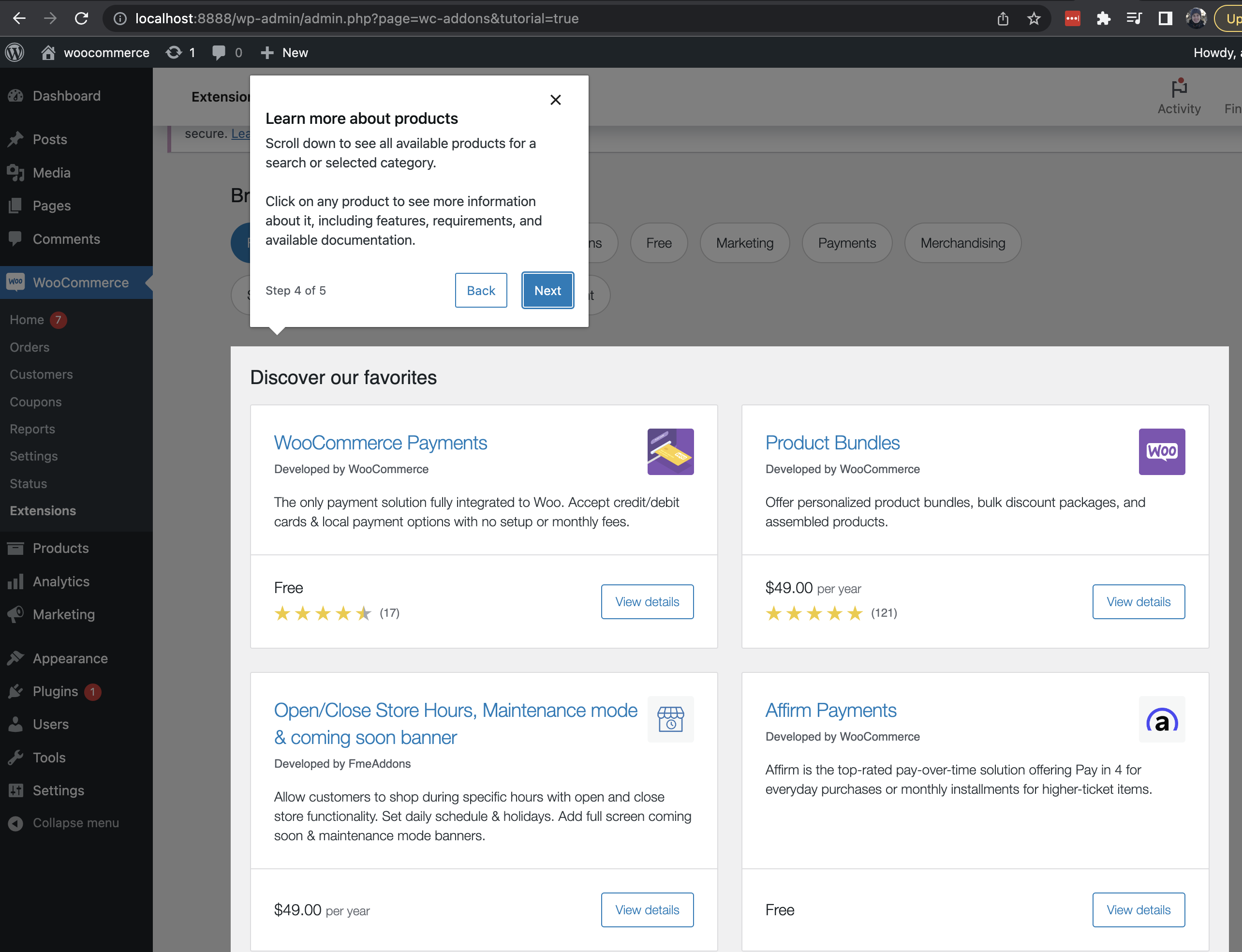
Task: Open the browser profile avatar
Action: (1196, 19)
